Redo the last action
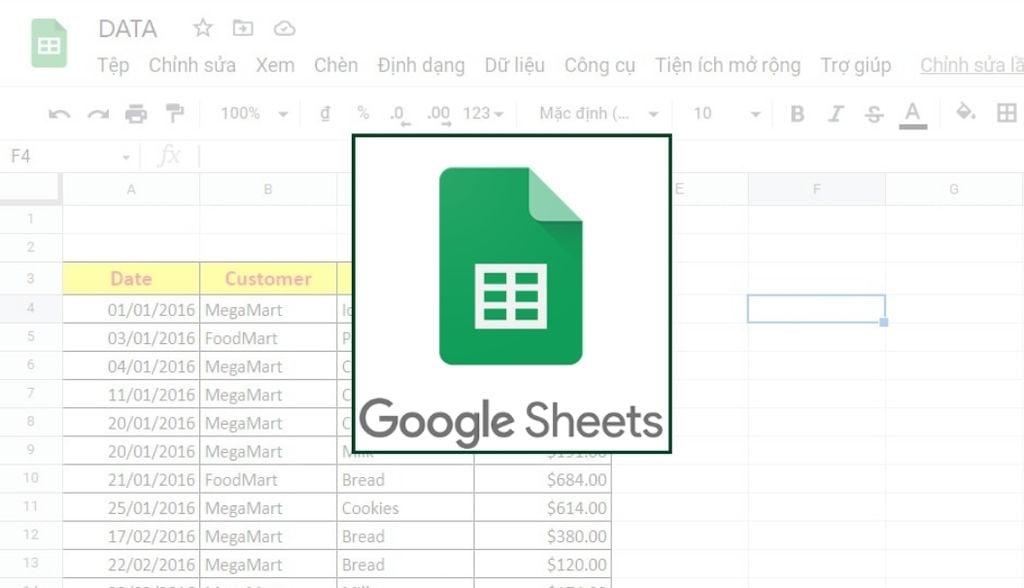This screenshot has height=588, width=1024. (x=98, y=114)
